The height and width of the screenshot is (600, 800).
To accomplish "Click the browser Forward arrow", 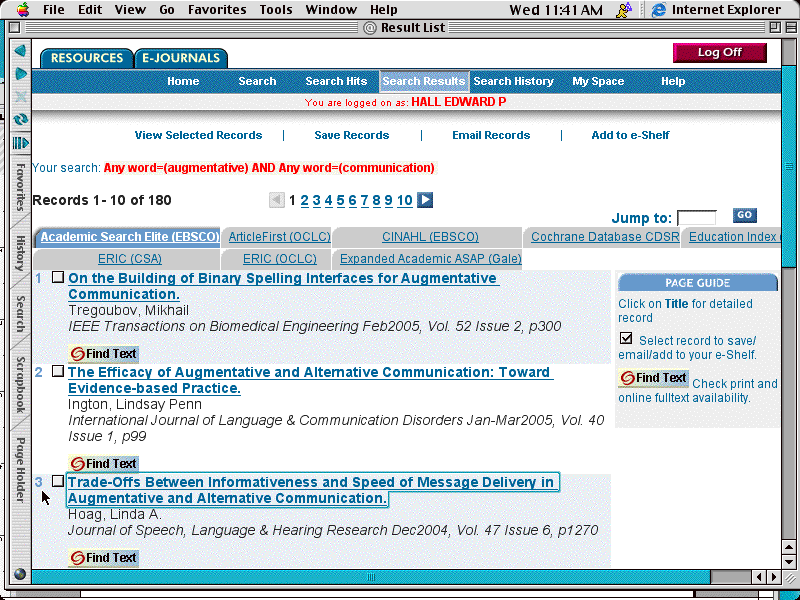I will point(20,73).
